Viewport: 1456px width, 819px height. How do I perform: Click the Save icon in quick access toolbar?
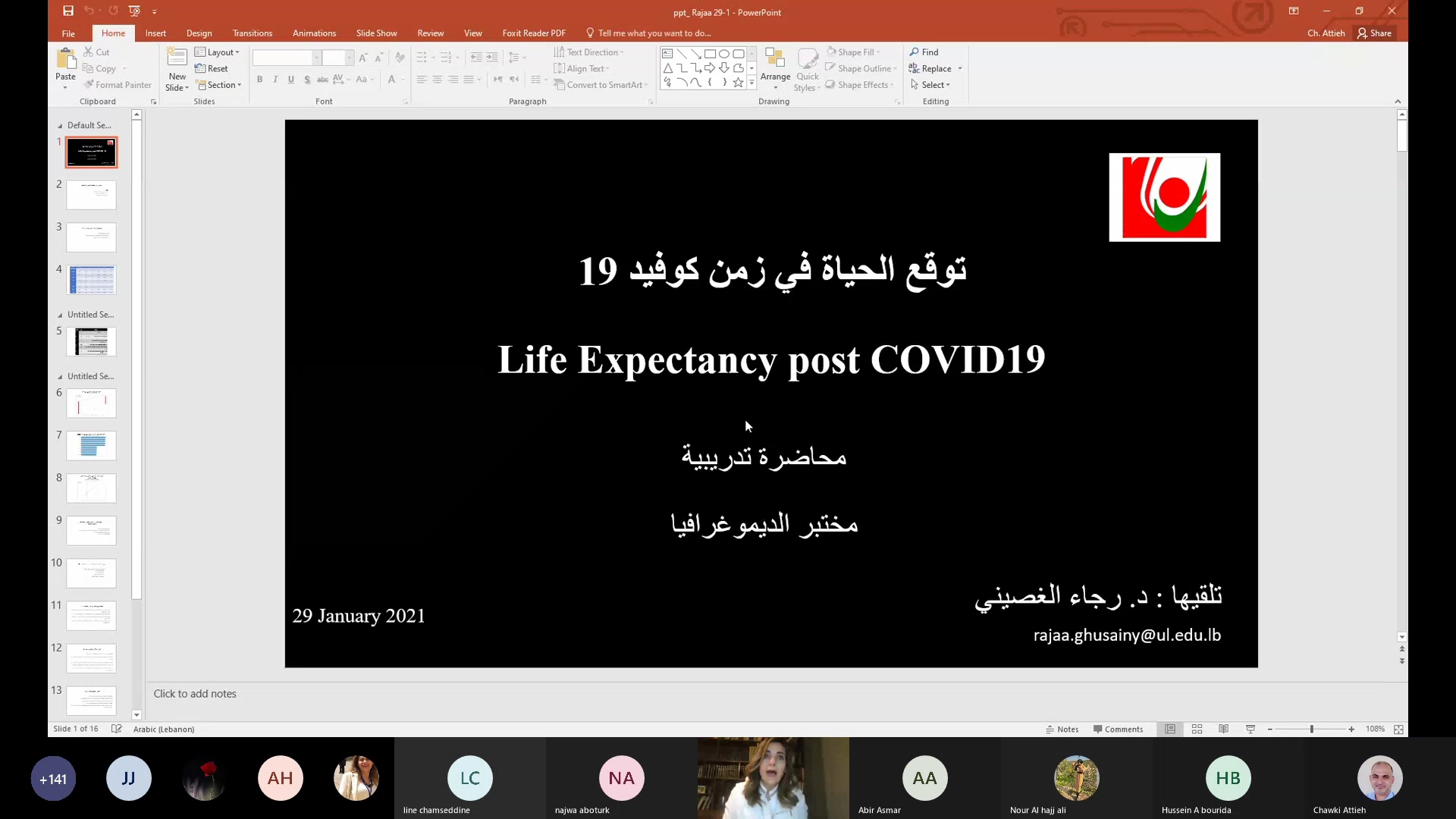coord(68,11)
